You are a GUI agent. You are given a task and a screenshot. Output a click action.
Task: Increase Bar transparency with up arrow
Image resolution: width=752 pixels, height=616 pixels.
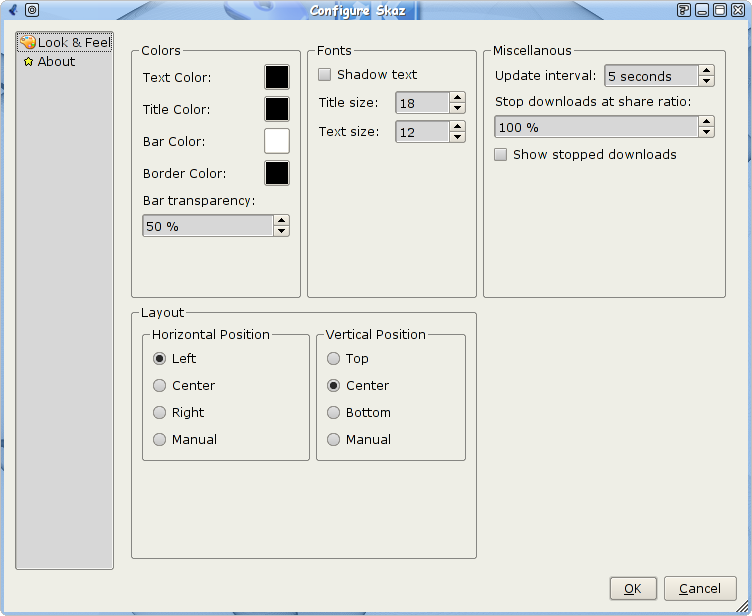tap(282, 220)
